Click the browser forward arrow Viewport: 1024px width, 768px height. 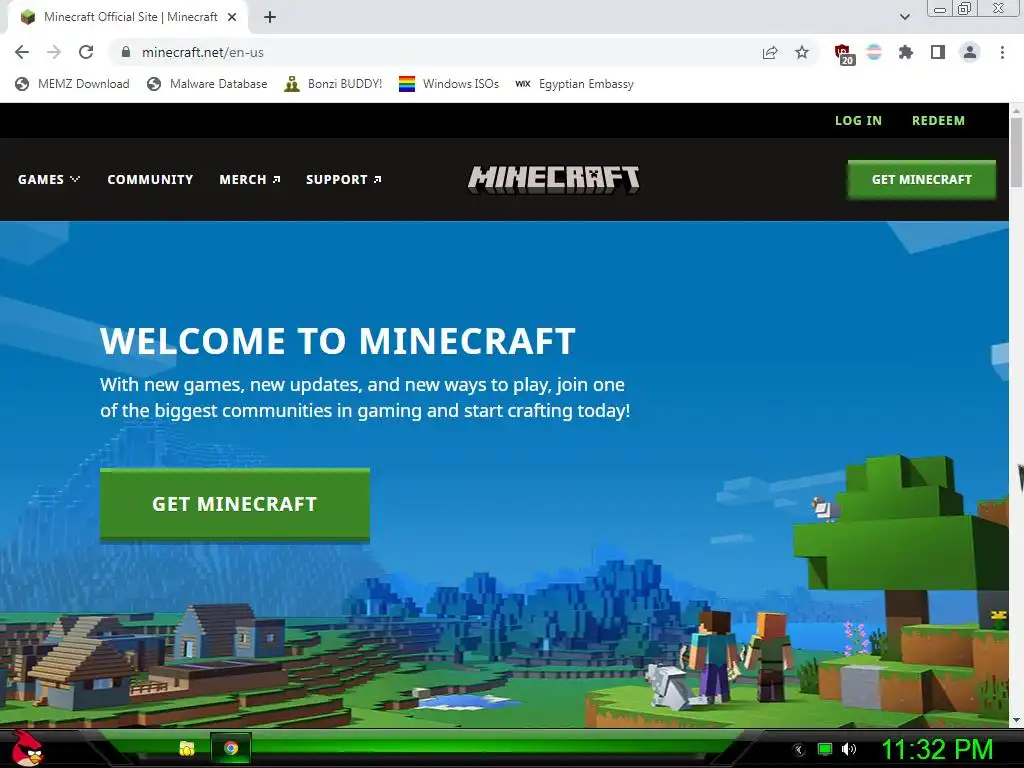click(54, 52)
